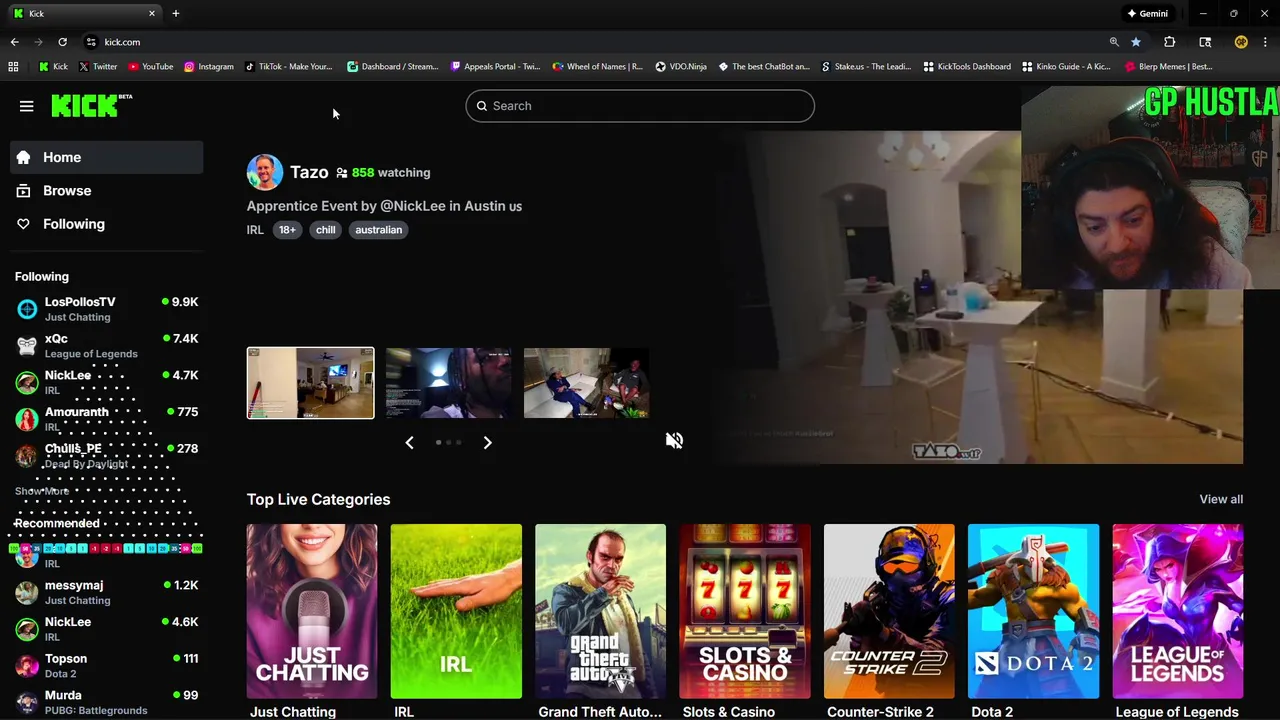
Task: Open the Grand Theft Auto category card
Action: tap(600, 611)
